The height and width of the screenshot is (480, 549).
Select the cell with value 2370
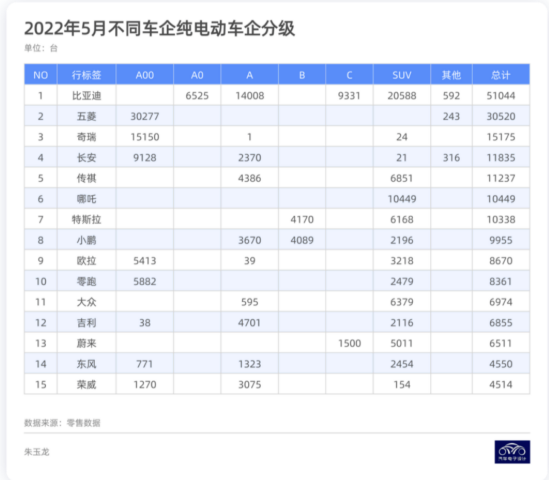click(x=250, y=158)
